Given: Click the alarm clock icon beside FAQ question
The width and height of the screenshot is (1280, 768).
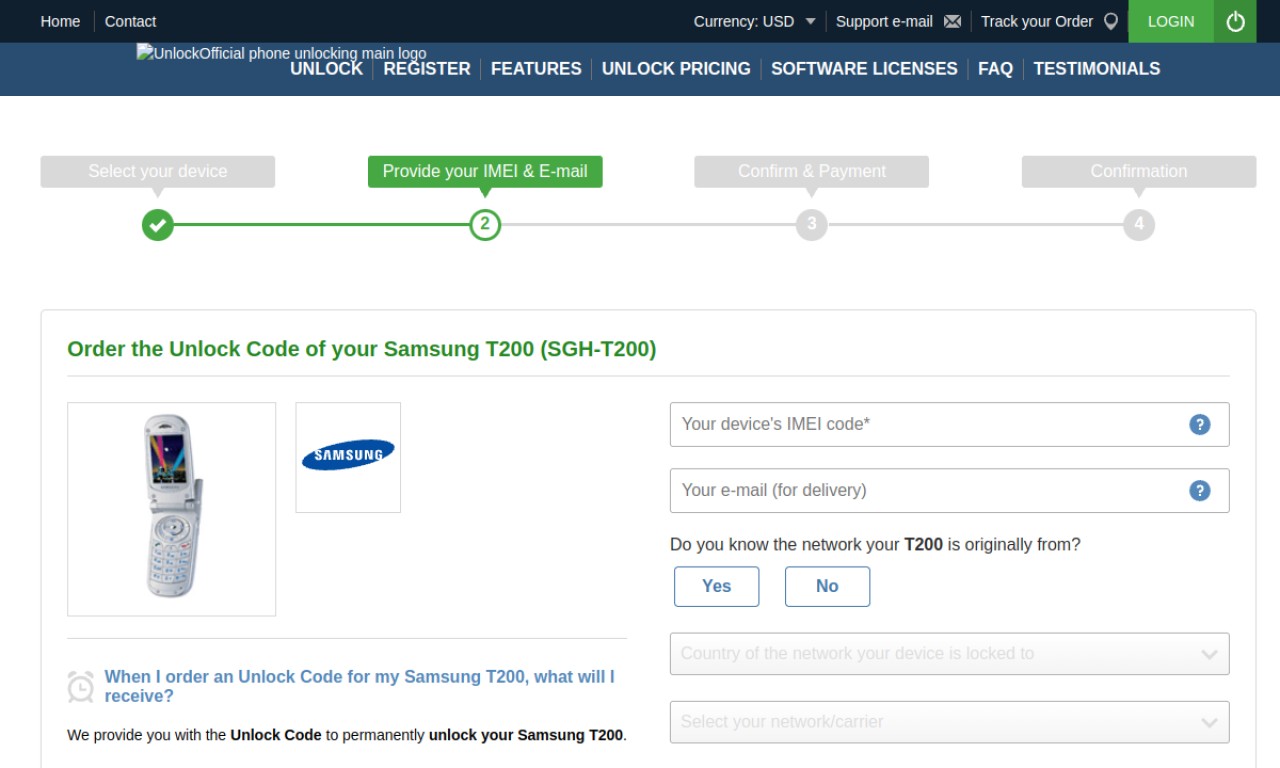Looking at the screenshot, I should 81,687.
